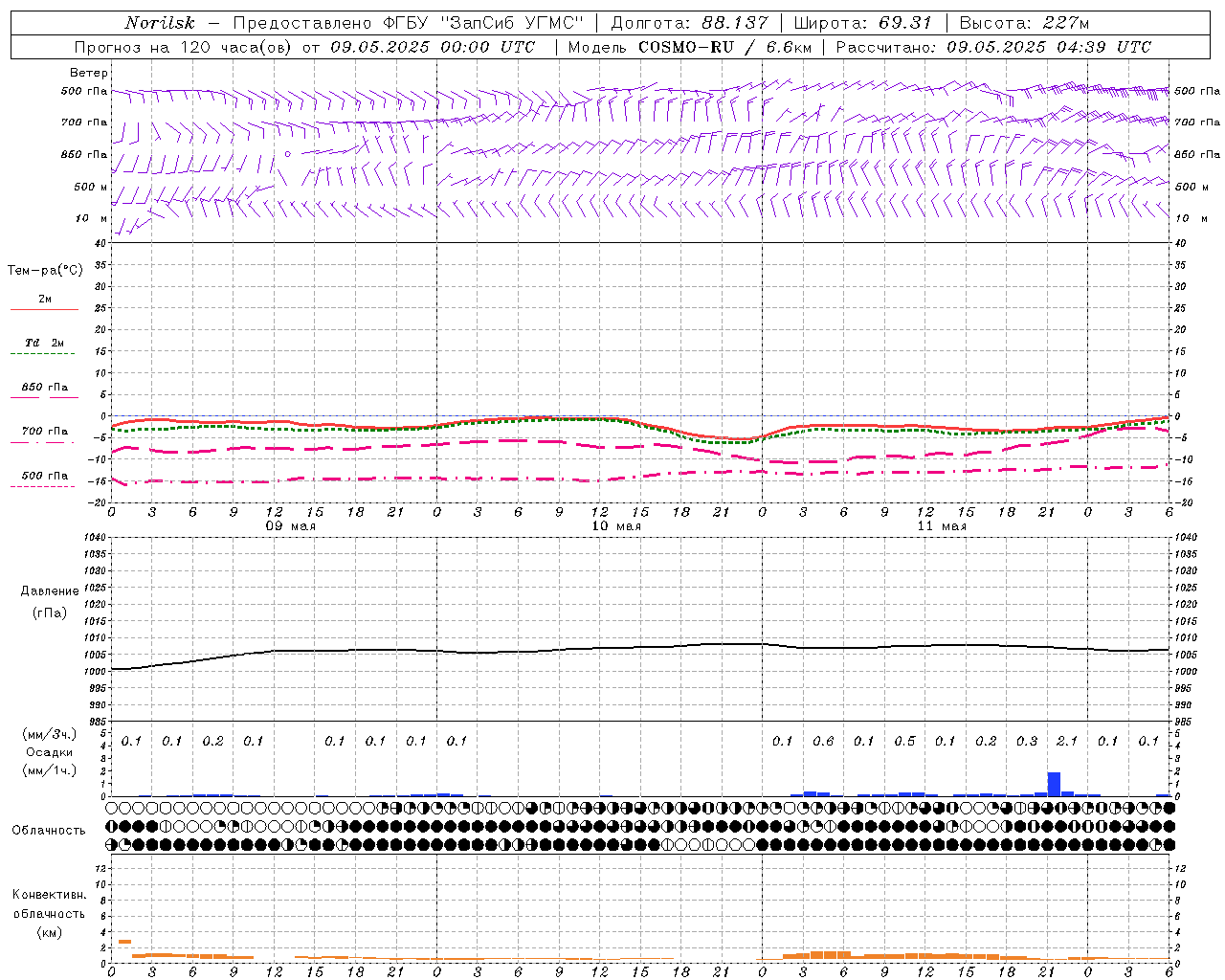Viewport: 1225px width, 980px height.
Task: Click the 0.6 precipitation amount value
Action: click(823, 741)
